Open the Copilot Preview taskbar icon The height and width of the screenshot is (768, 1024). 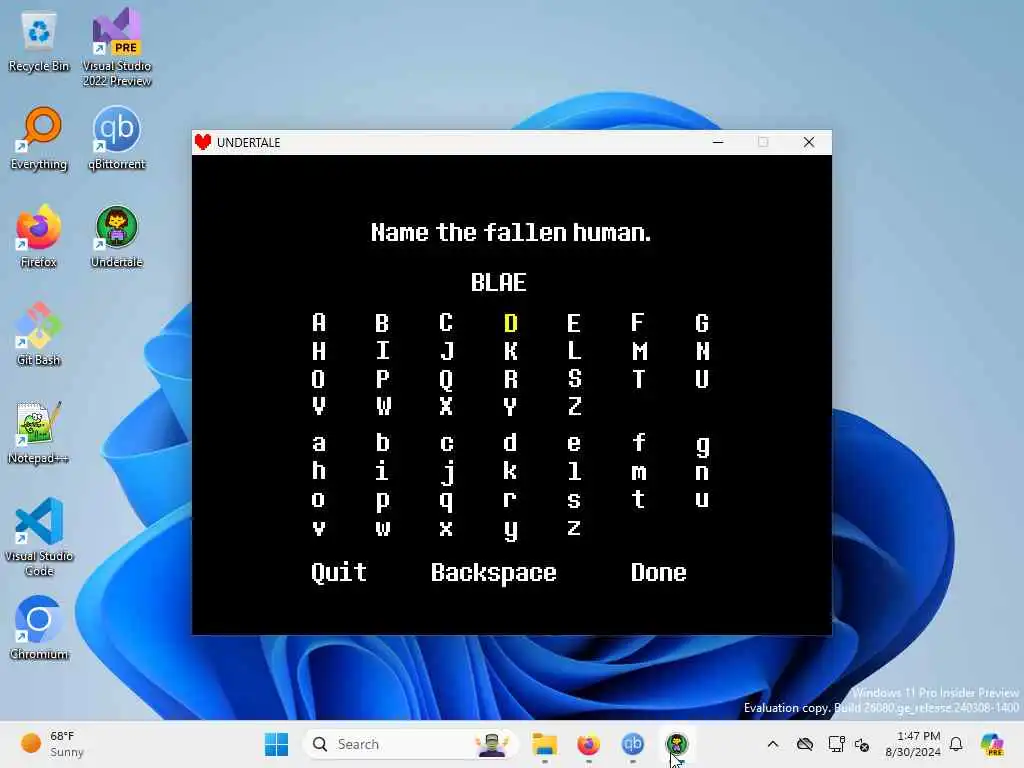[x=992, y=744]
